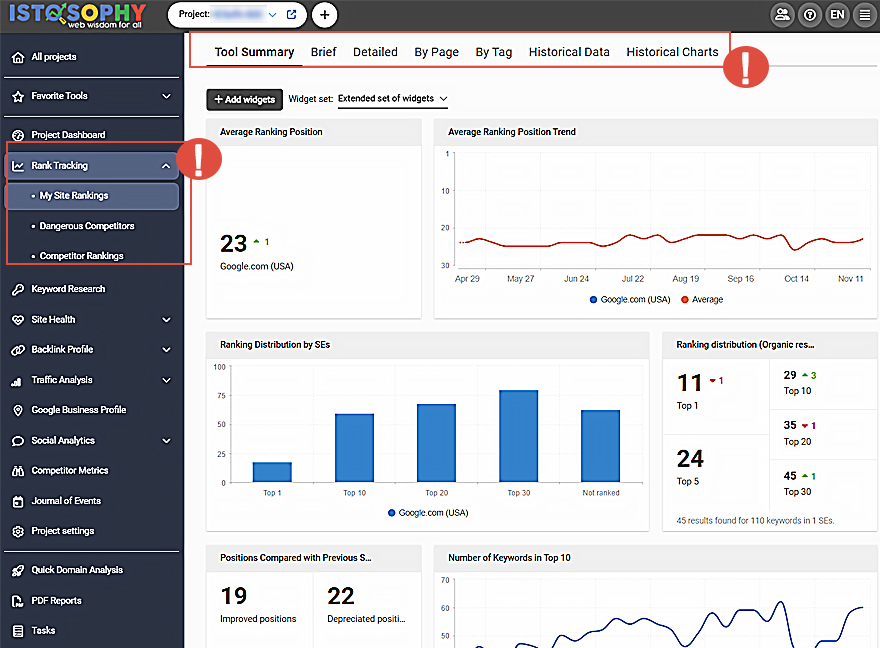Screen dimensions: 880x648
Task: Open Google Business Profile in sidebar
Action: point(78,410)
